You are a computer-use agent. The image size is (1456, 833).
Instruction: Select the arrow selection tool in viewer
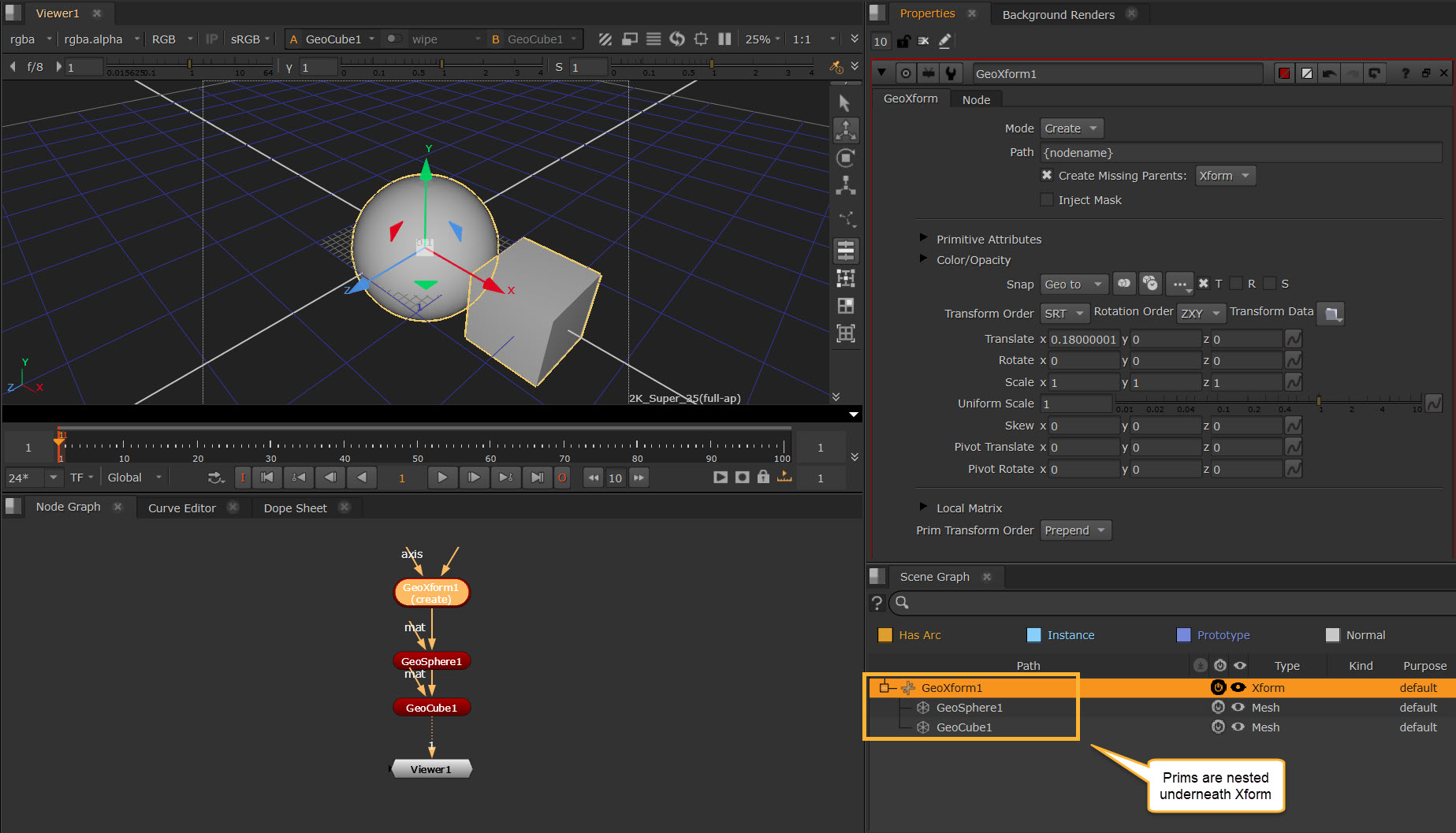(x=844, y=103)
